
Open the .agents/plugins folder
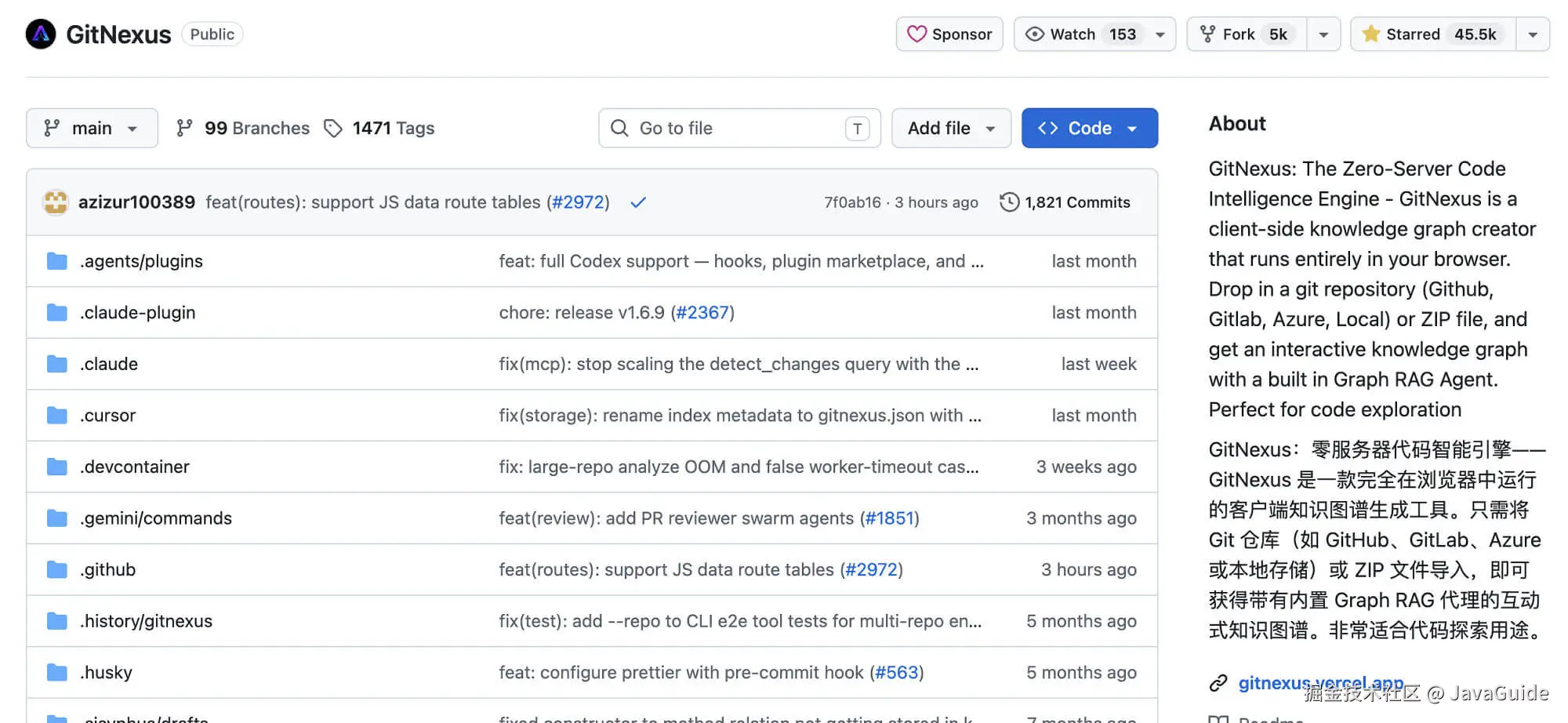click(141, 261)
